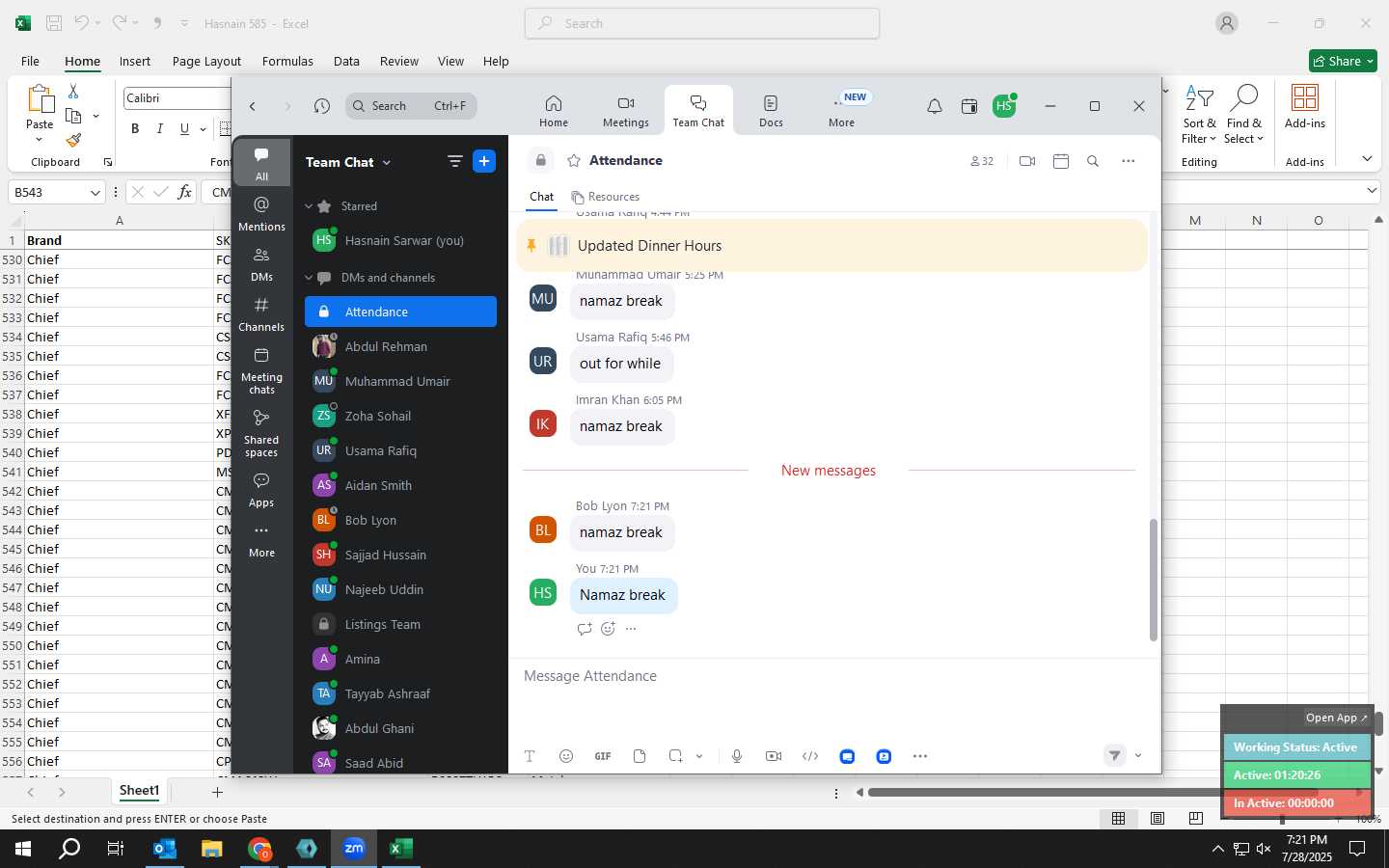
Task: Expand screenshot options arrow in composer
Action: [699, 756]
